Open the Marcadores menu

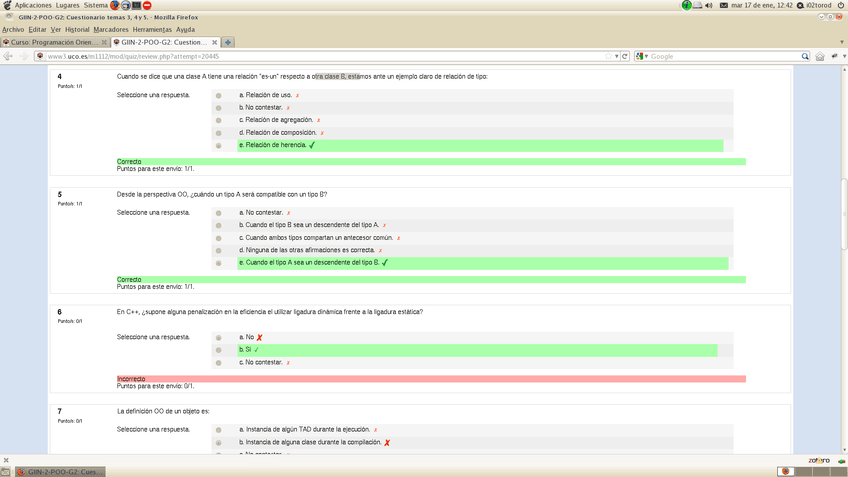pos(111,29)
